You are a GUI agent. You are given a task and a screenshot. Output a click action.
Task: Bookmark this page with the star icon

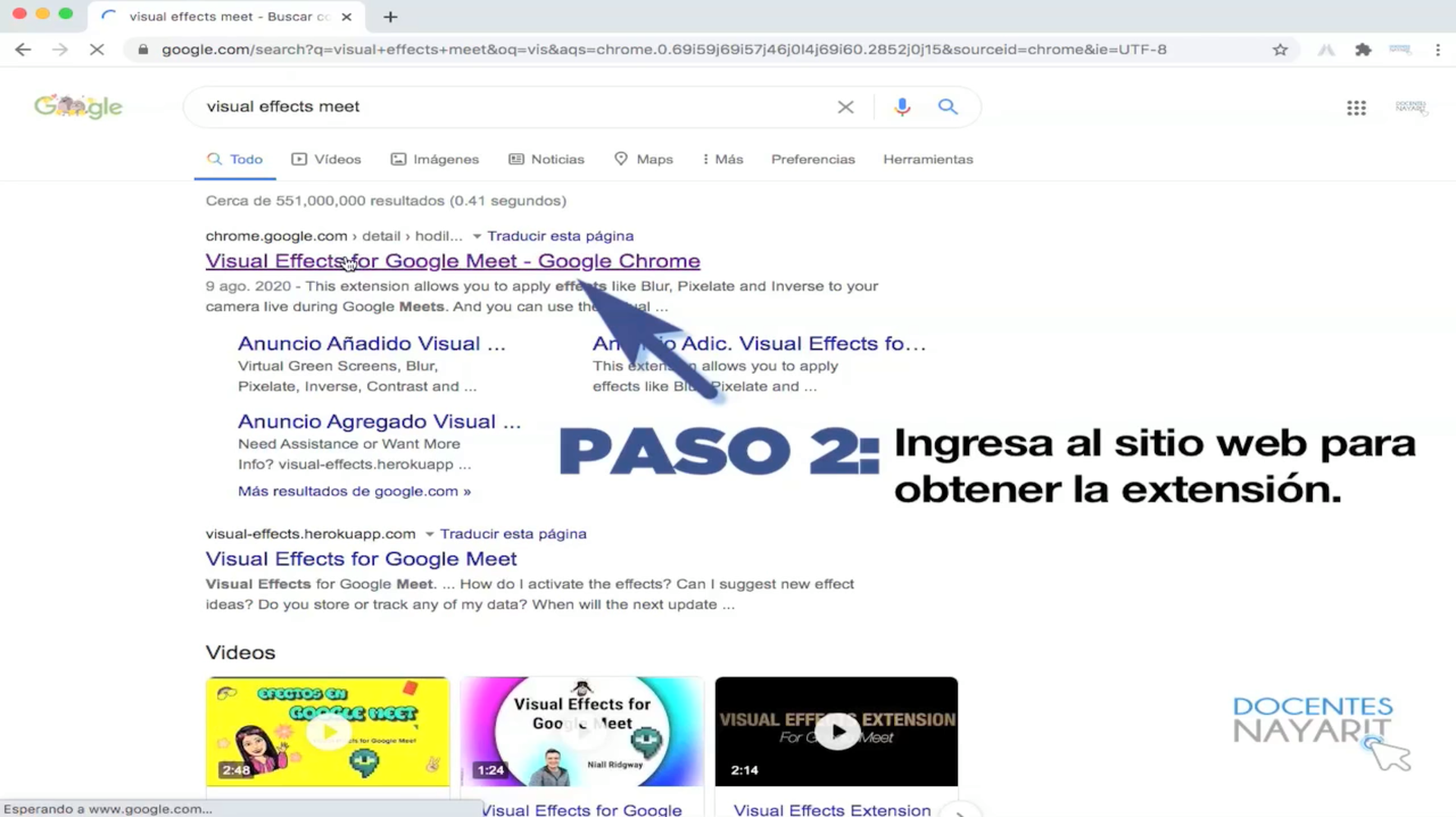tap(1280, 50)
